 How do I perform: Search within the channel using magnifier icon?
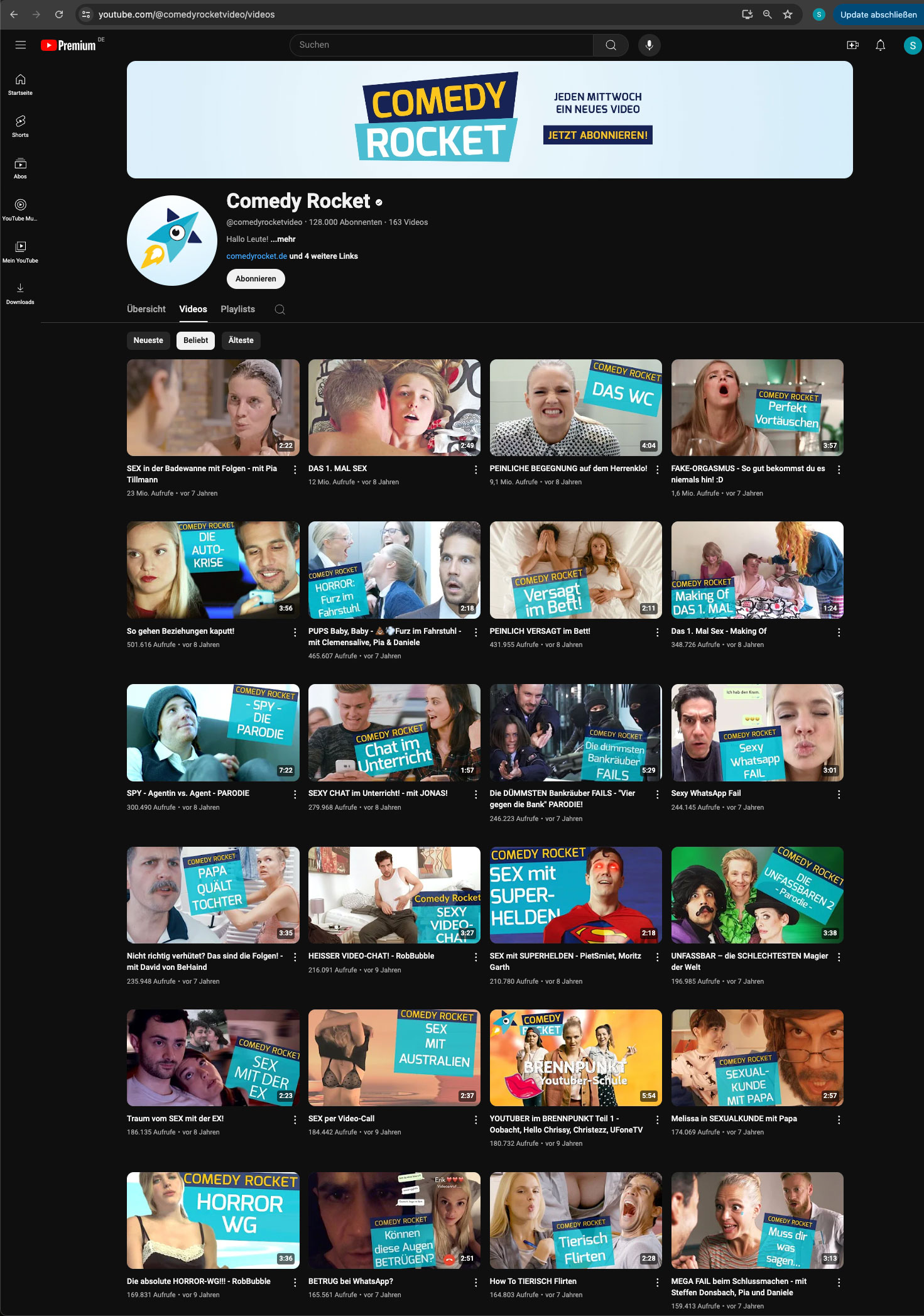click(x=280, y=309)
